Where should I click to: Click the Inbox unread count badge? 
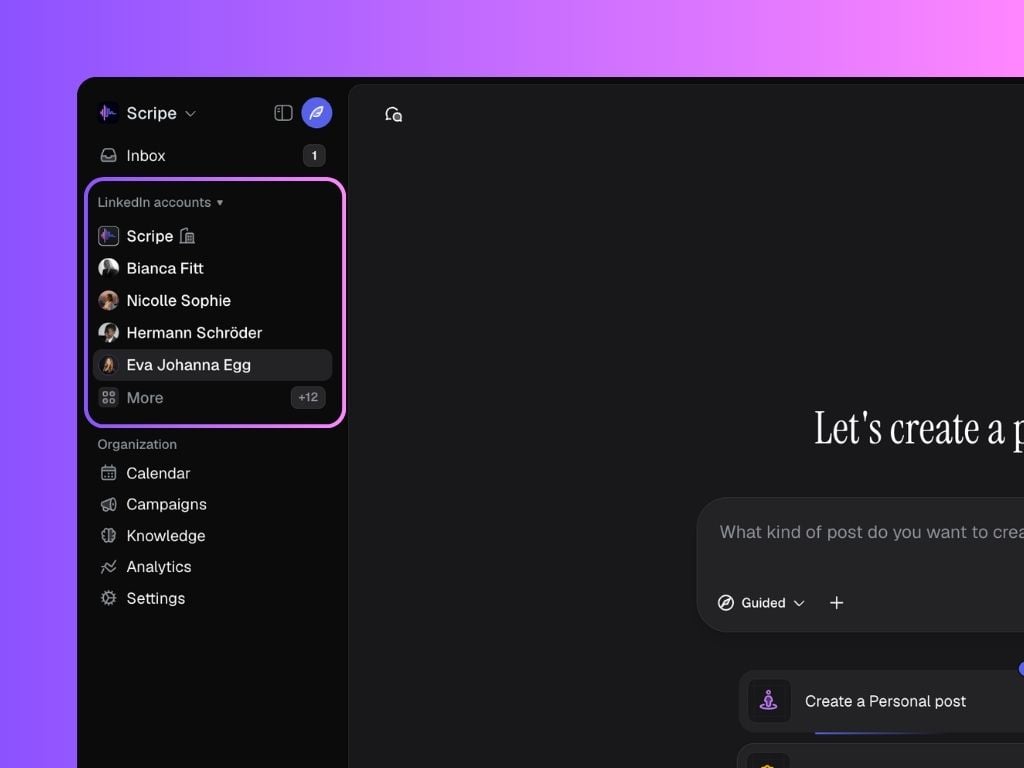pyautogui.click(x=314, y=155)
